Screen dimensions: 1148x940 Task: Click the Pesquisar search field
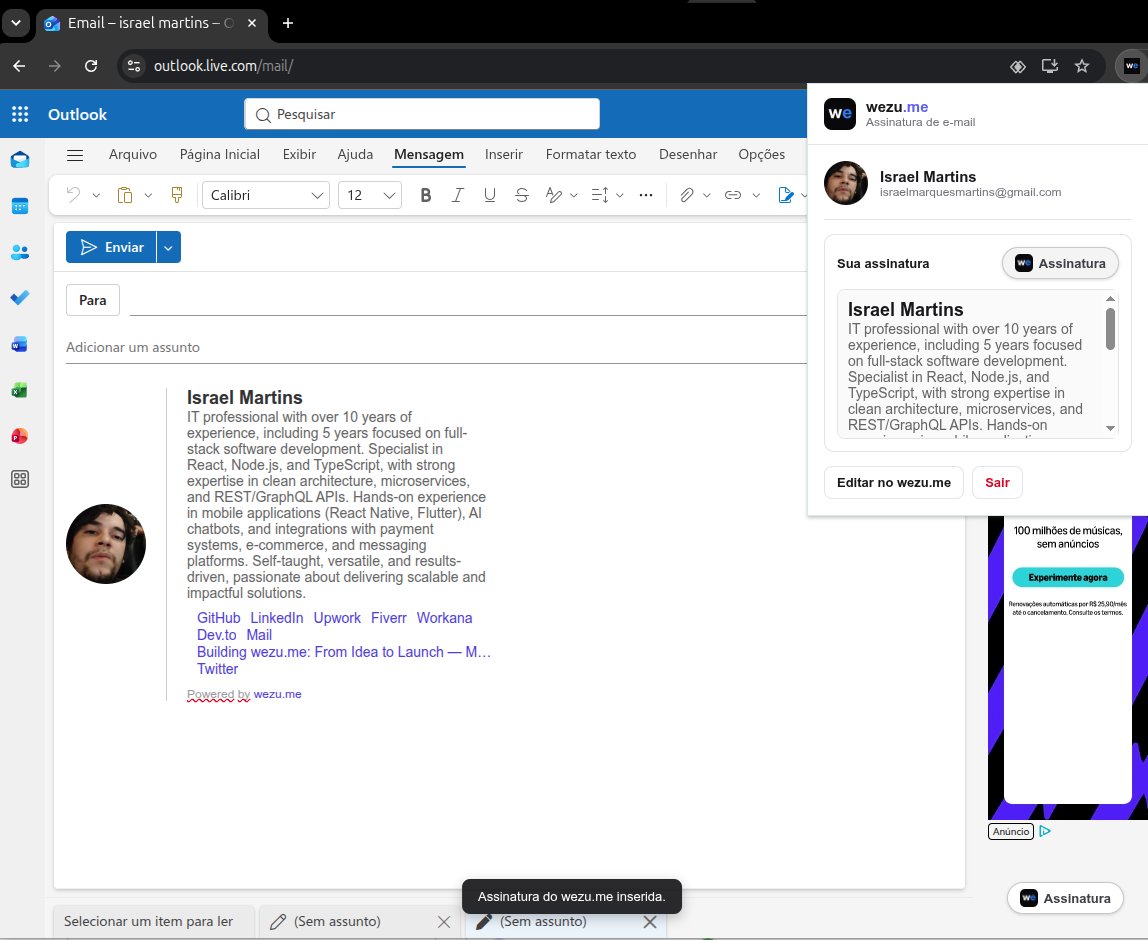(422, 114)
